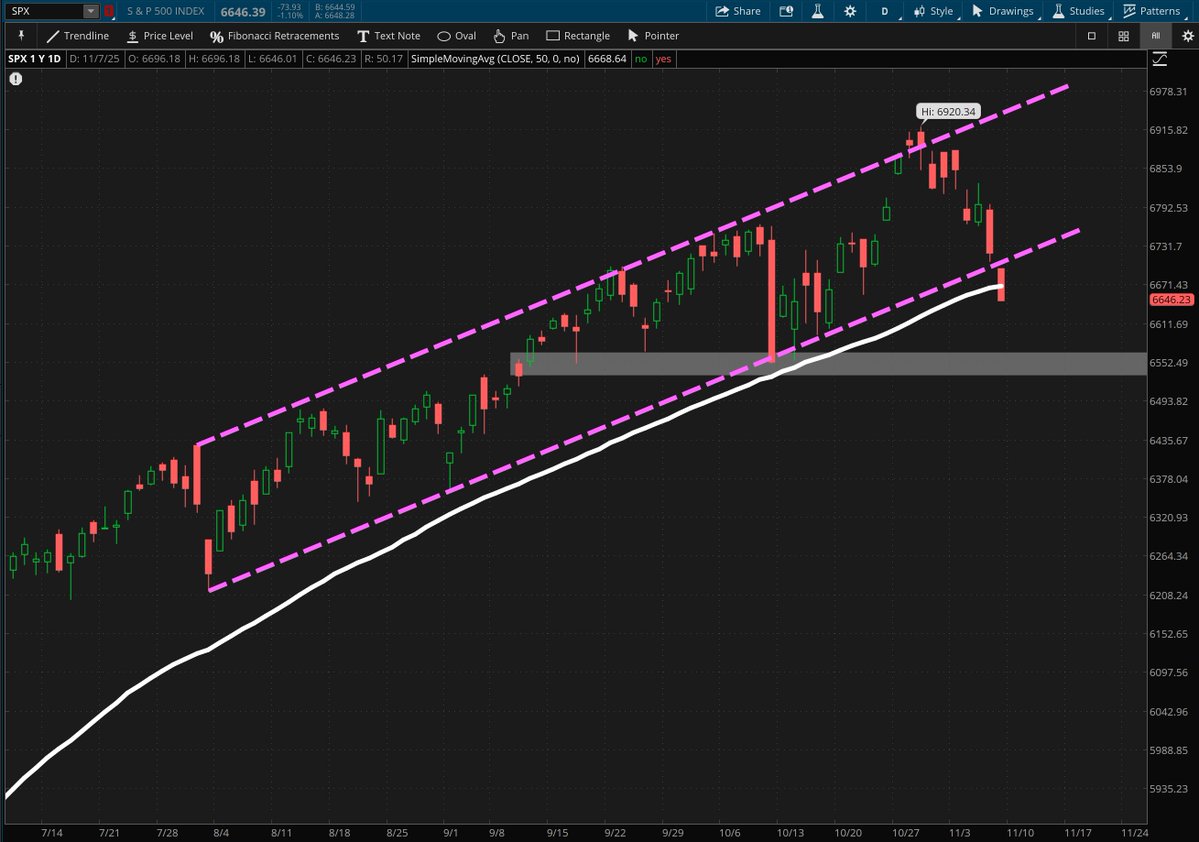
Task: Click the All button on the toolbar
Action: (1155, 35)
